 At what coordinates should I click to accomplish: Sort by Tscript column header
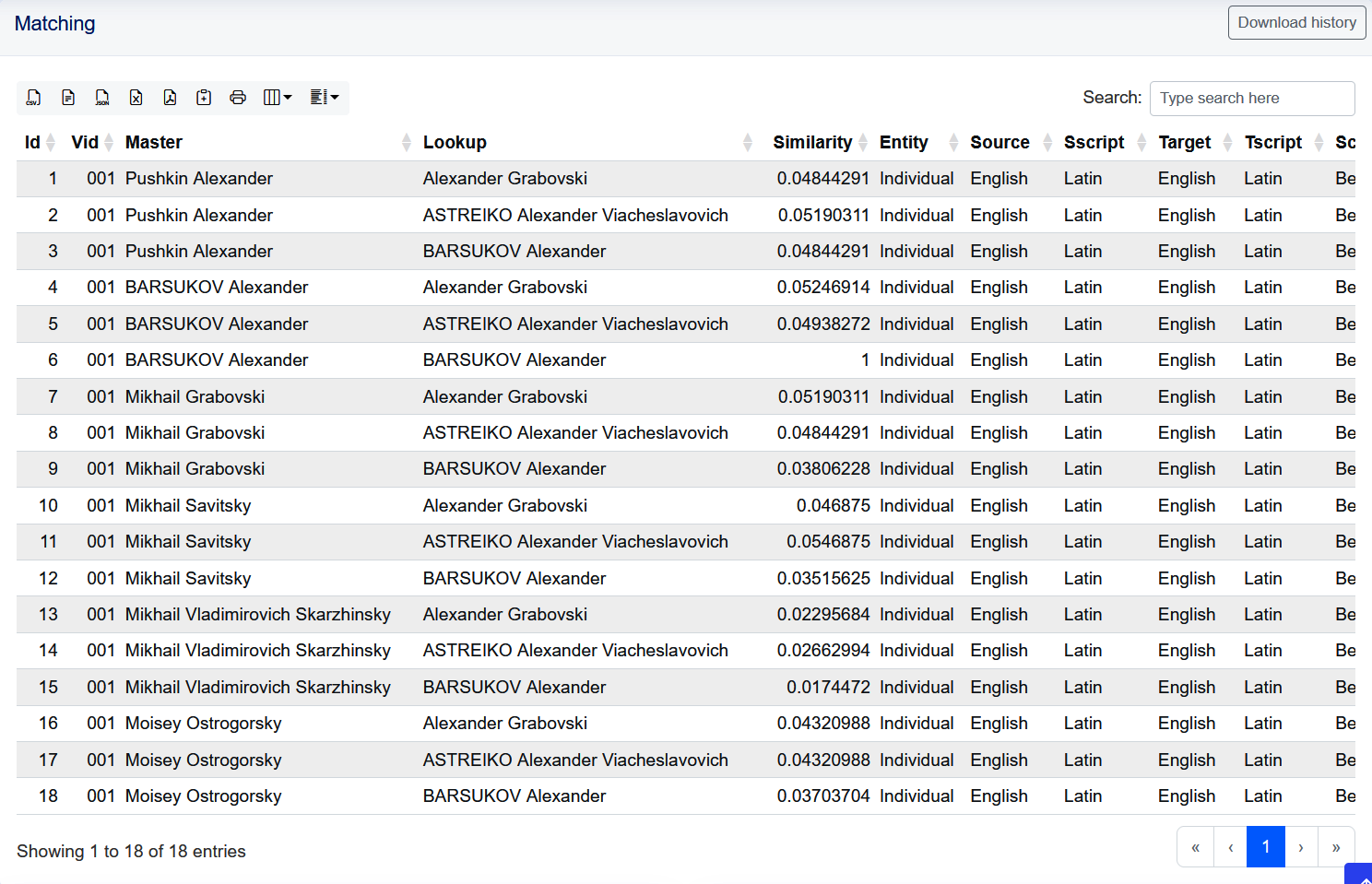(x=1283, y=143)
